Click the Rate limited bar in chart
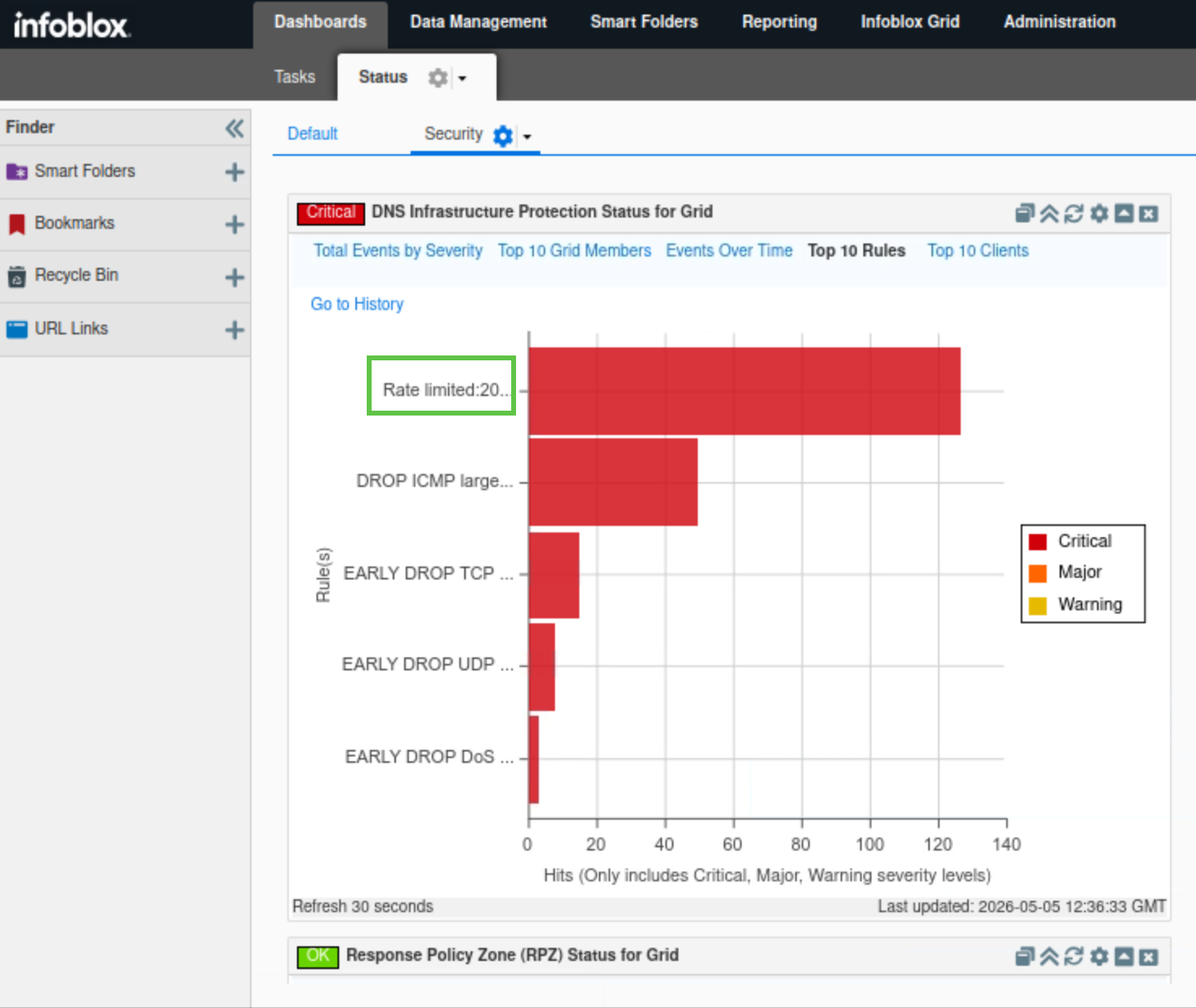1196x1008 pixels. 745,391
